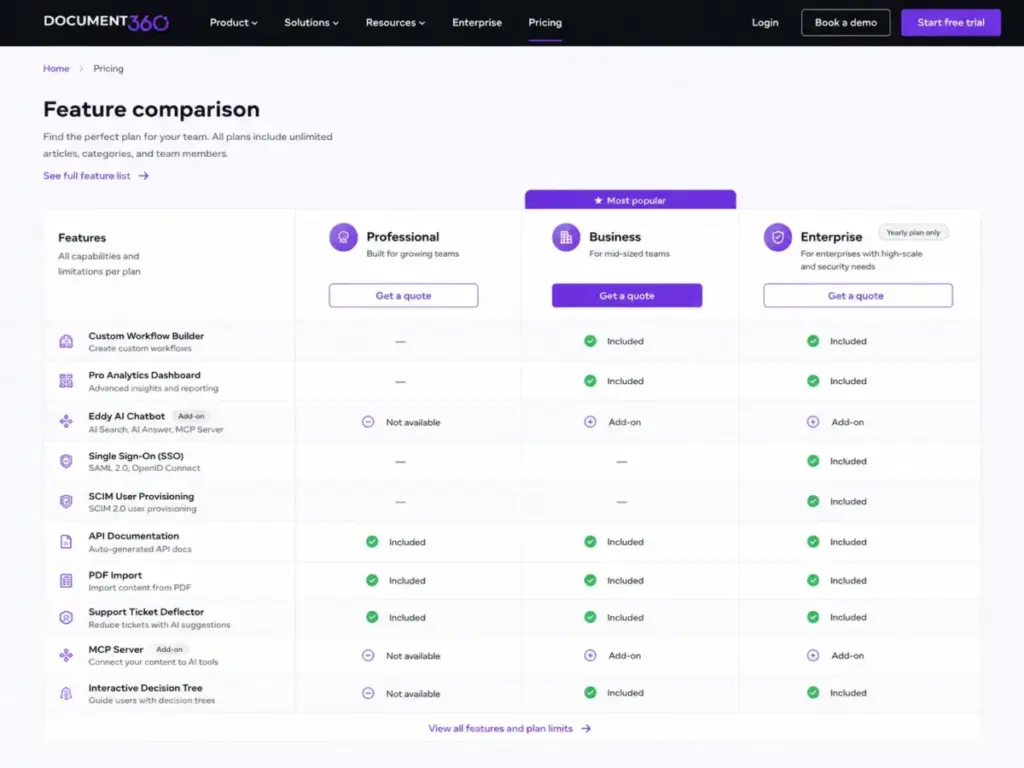This screenshot has width=1024, height=768.
Task: Click the Support Ticket Deflector icon
Action: click(x=66, y=617)
